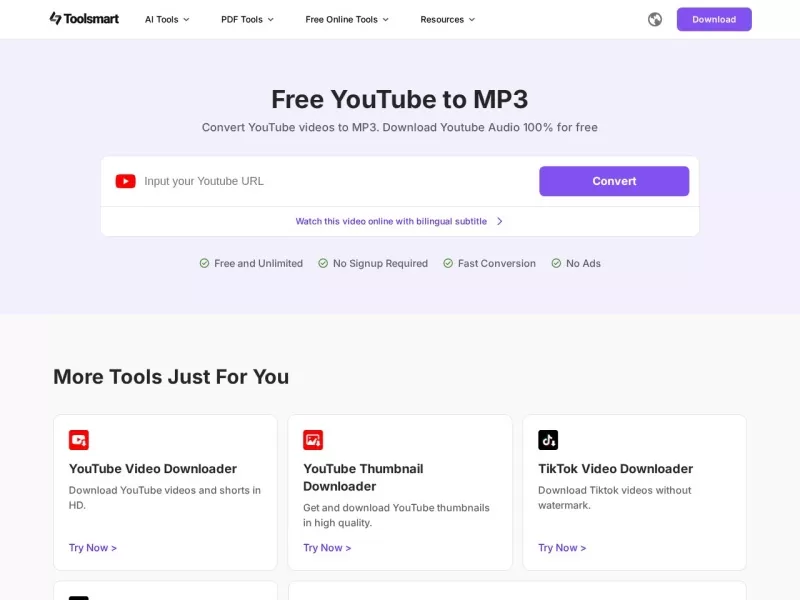Viewport: 800px width, 600px height.
Task: Open the language selector globe icon
Action: tap(654, 19)
